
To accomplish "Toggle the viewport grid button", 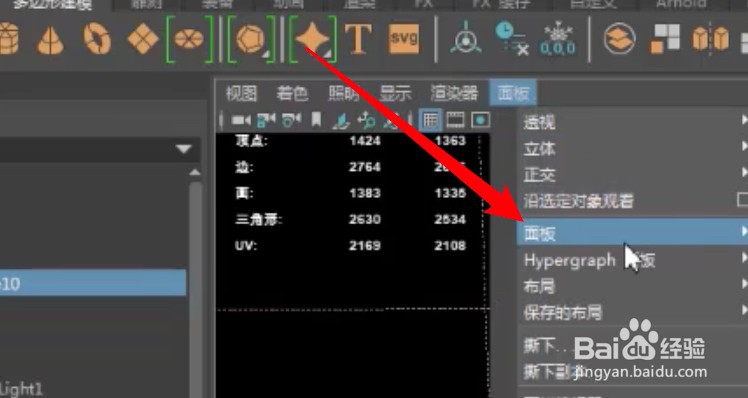I will (430, 120).
